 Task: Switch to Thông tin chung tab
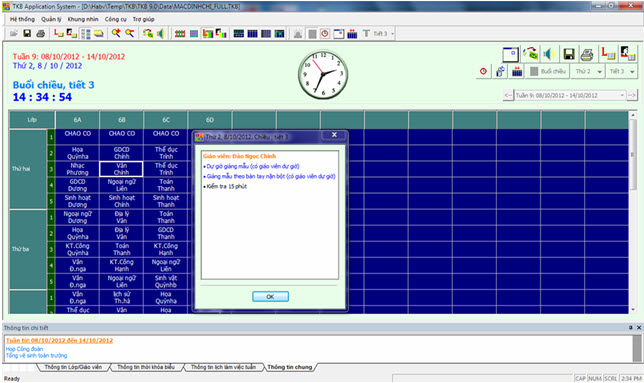[290, 367]
